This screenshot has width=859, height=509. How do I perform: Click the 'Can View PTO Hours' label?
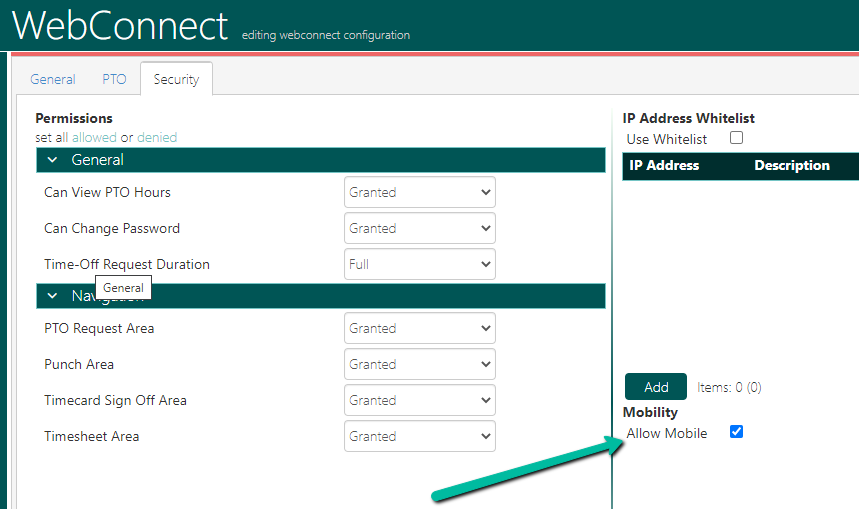107,192
